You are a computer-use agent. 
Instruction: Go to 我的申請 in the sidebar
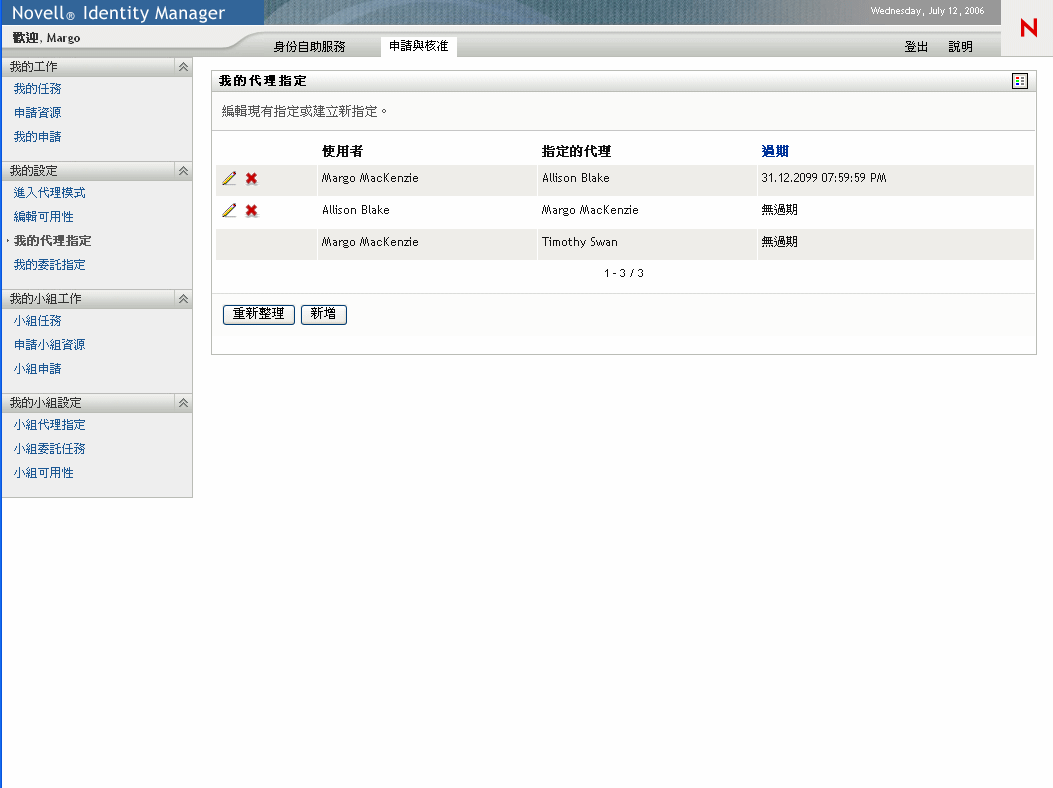[38, 136]
